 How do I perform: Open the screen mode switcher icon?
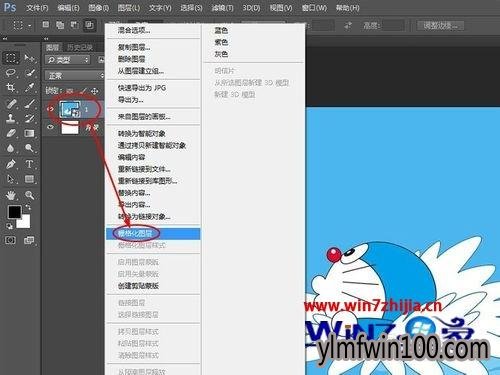[x=29, y=240]
